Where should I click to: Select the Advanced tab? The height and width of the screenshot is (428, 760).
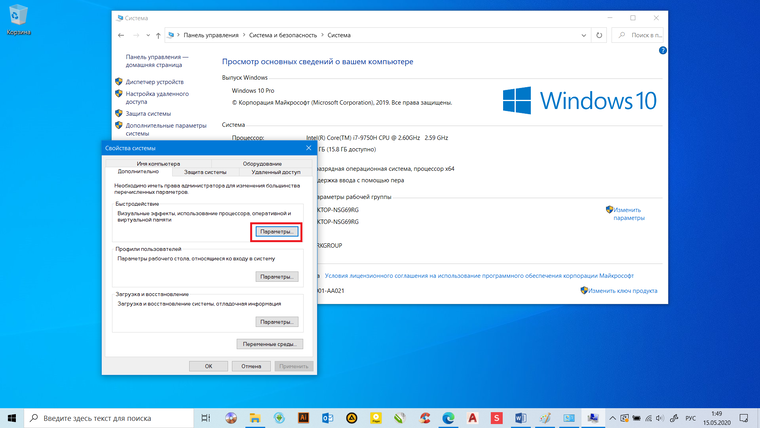click(138, 172)
